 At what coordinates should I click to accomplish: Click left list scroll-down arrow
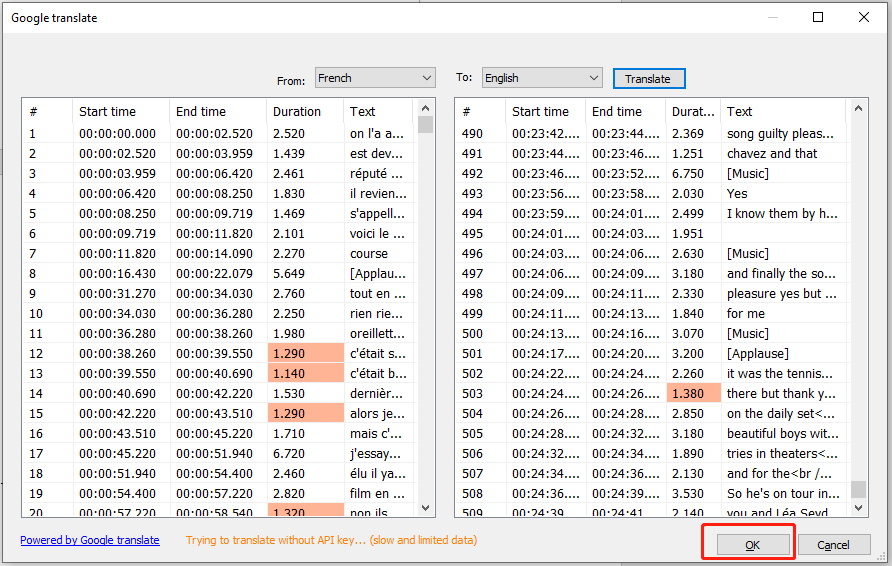pyautogui.click(x=425, y=507)
